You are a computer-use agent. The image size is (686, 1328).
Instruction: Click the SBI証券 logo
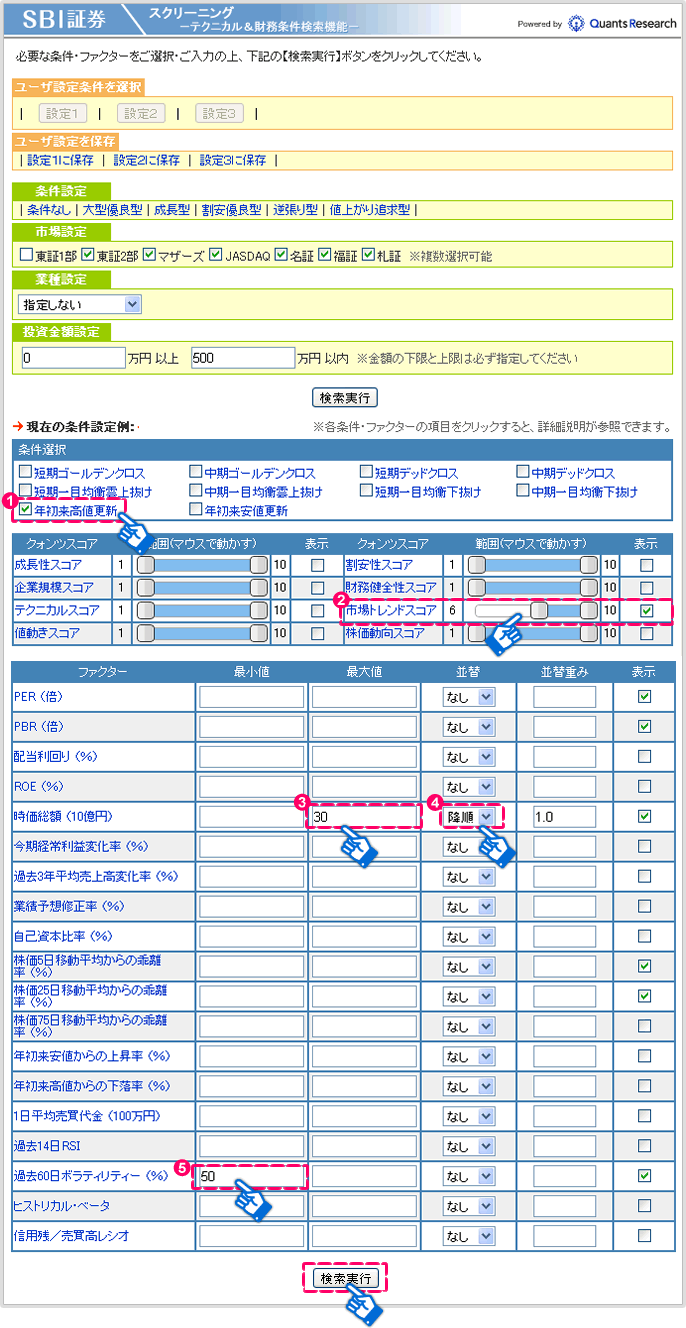point(63,21)
